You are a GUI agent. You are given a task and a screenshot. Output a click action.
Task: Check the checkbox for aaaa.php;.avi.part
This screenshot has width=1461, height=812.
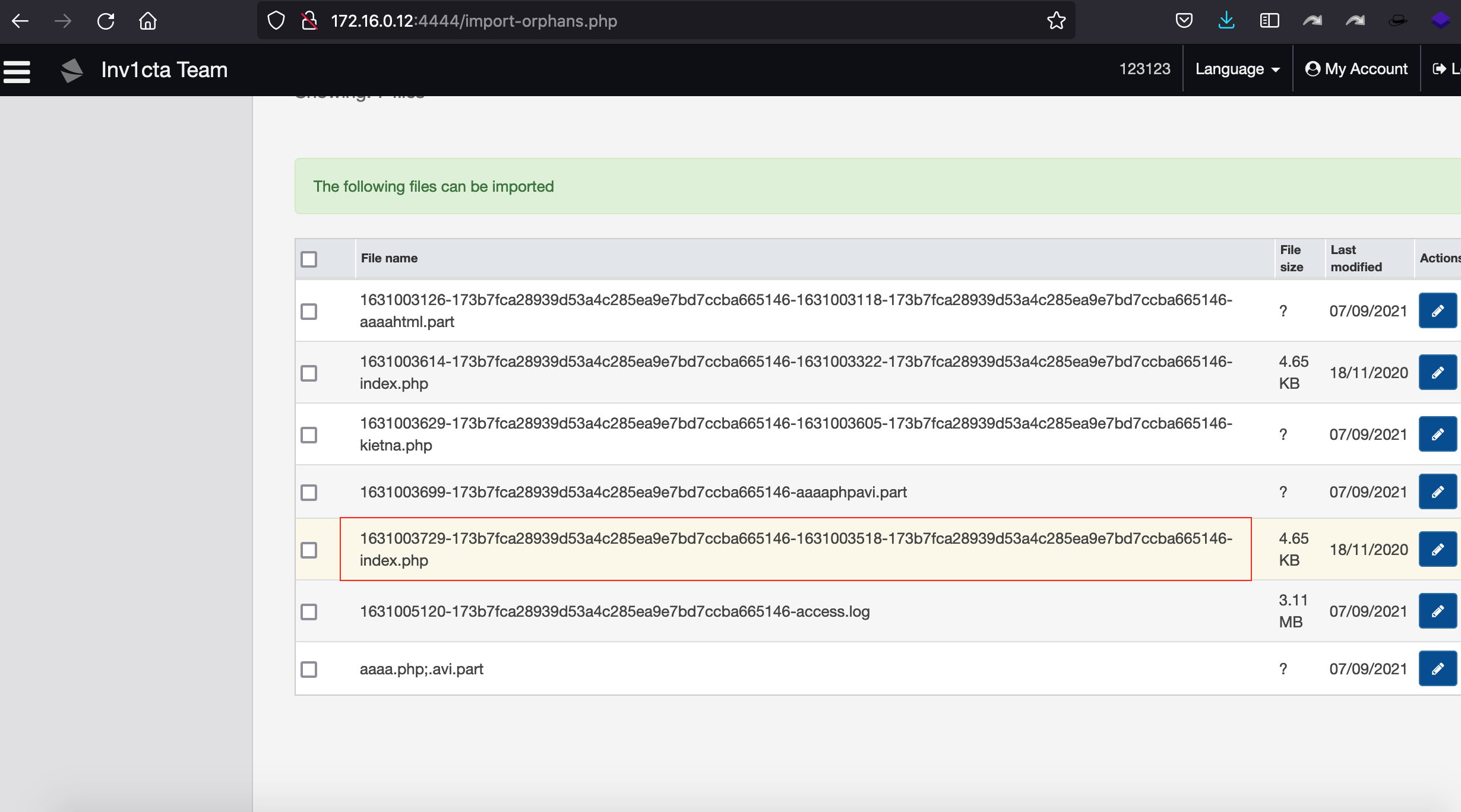point(309,670)
